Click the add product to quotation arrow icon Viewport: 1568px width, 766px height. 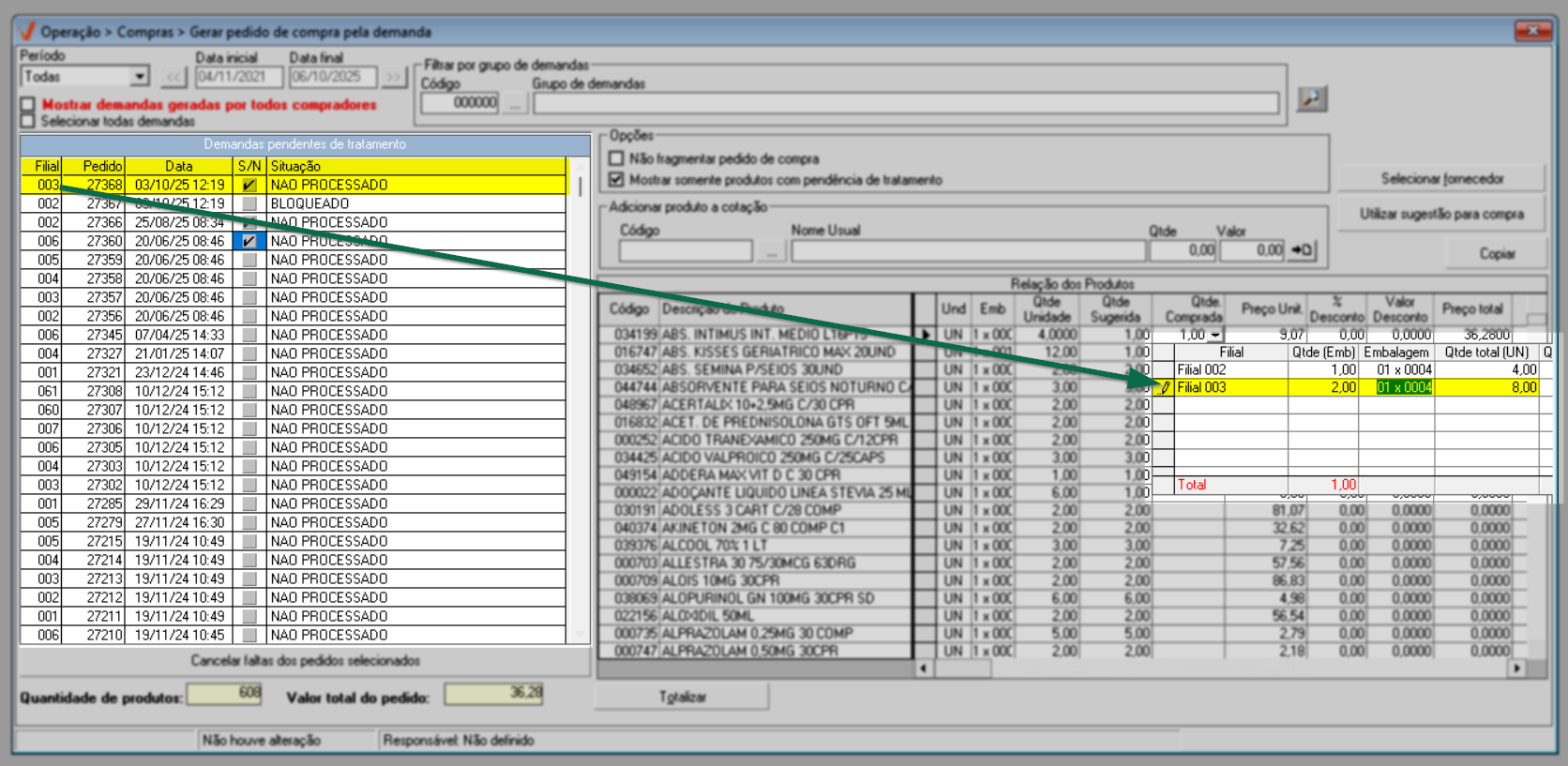pyautogui.click(x=1302, y=250)
